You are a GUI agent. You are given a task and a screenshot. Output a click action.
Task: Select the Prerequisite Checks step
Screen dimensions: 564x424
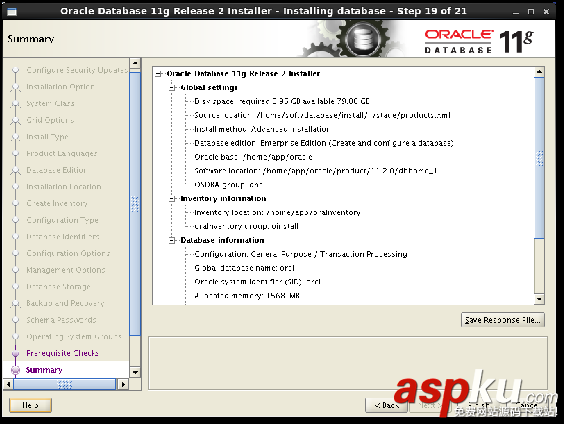(62, 353)
